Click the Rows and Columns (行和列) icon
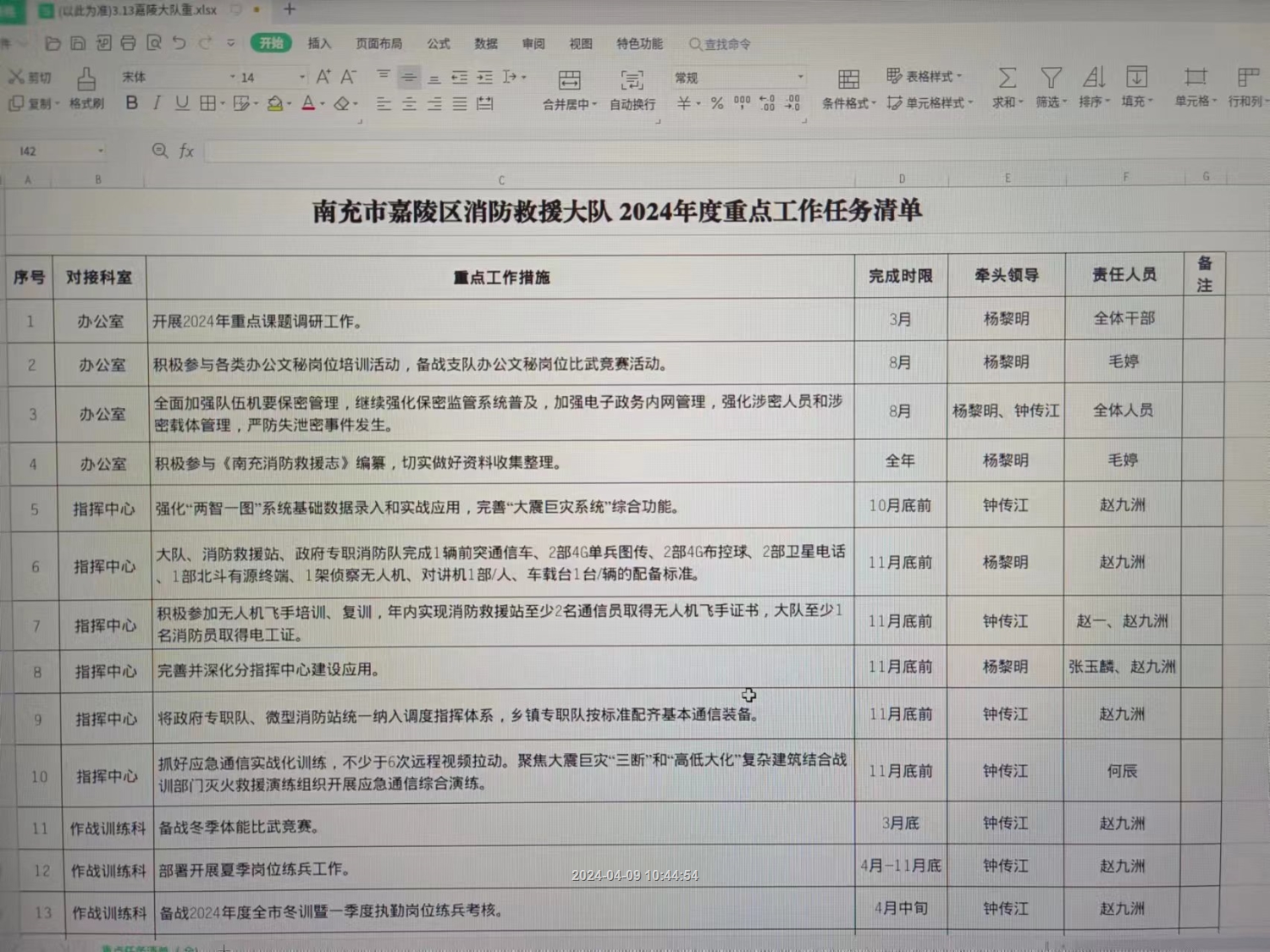This screenshot has height=952, width=1270. pos(1248,78)
